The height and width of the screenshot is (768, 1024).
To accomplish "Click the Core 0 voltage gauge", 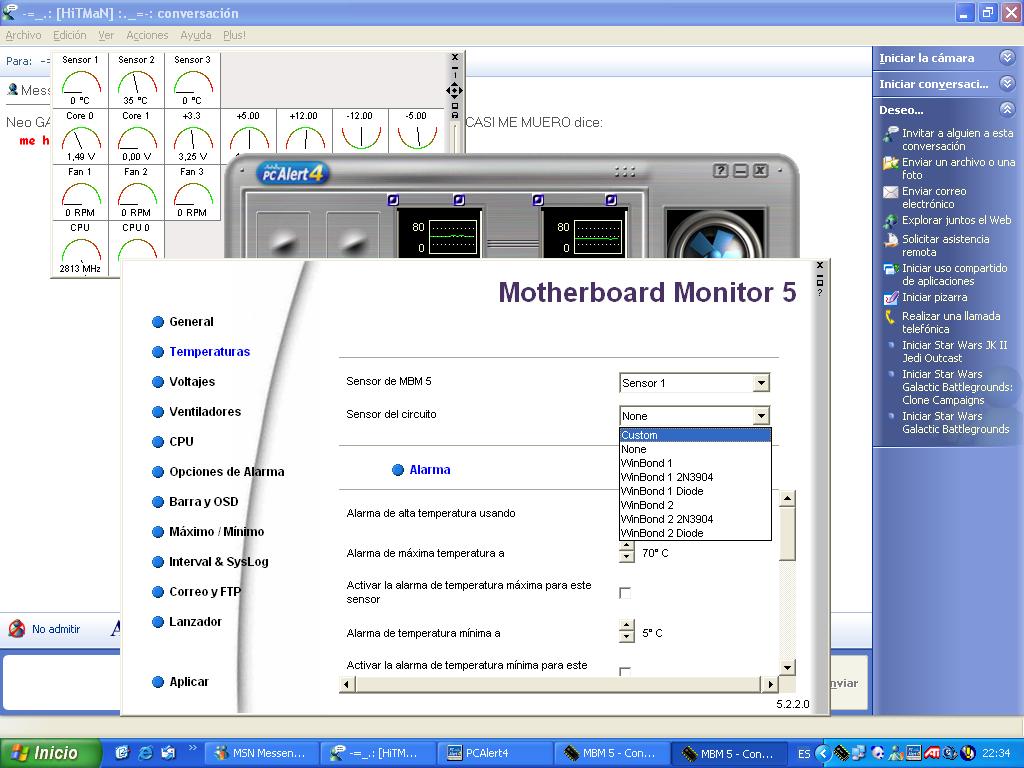I will pyautogui.click(x=80, y=136).
